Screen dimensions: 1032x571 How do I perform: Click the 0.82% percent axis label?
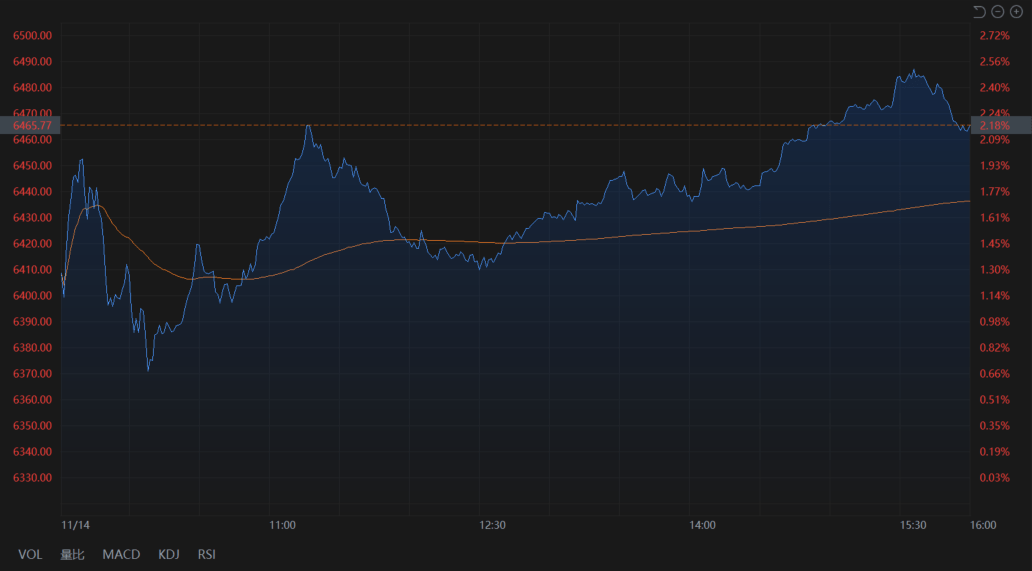coord(994,347)
